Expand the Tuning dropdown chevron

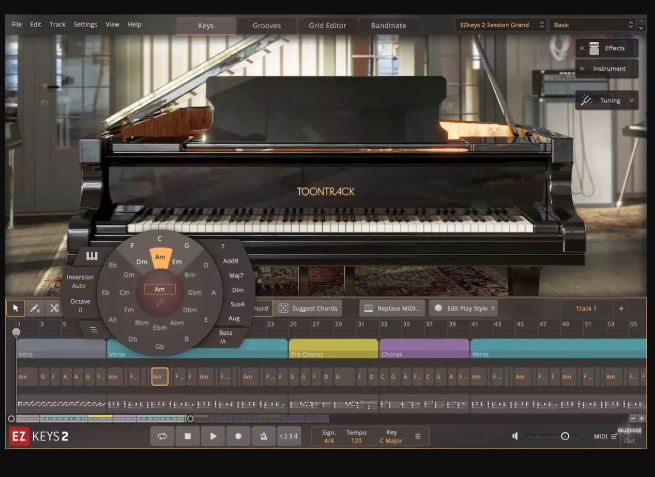pos(632,100)
